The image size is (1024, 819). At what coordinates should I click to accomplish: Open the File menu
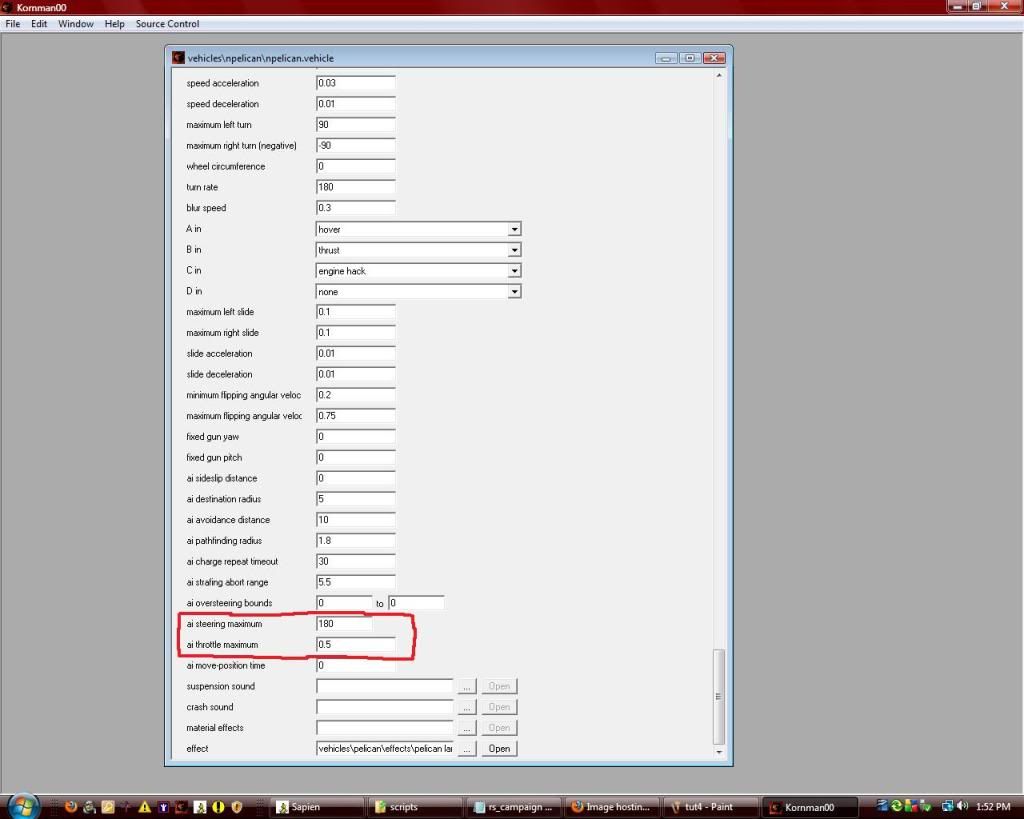click(x=12, y=24)
